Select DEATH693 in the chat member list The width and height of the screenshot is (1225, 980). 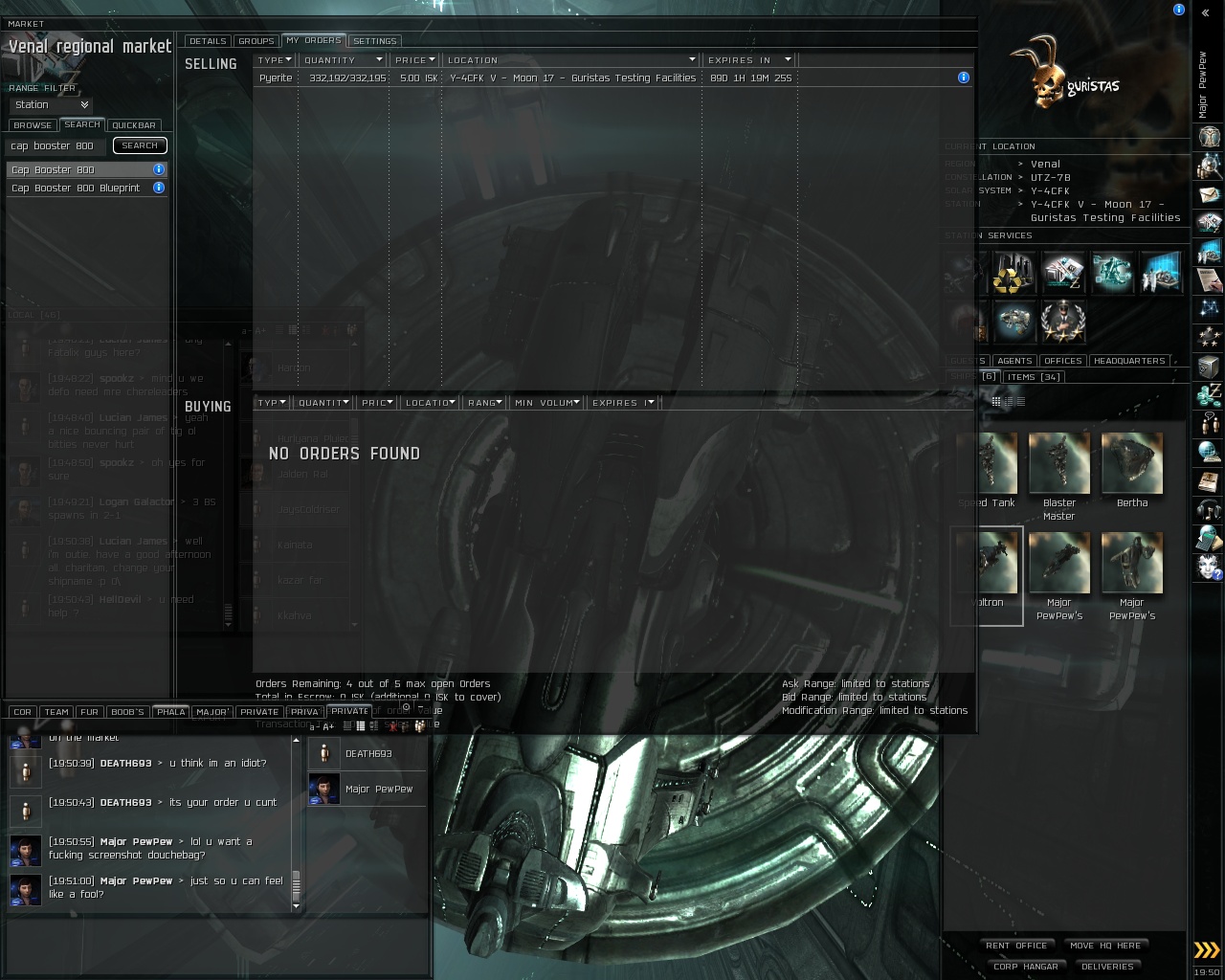(367, 753)
